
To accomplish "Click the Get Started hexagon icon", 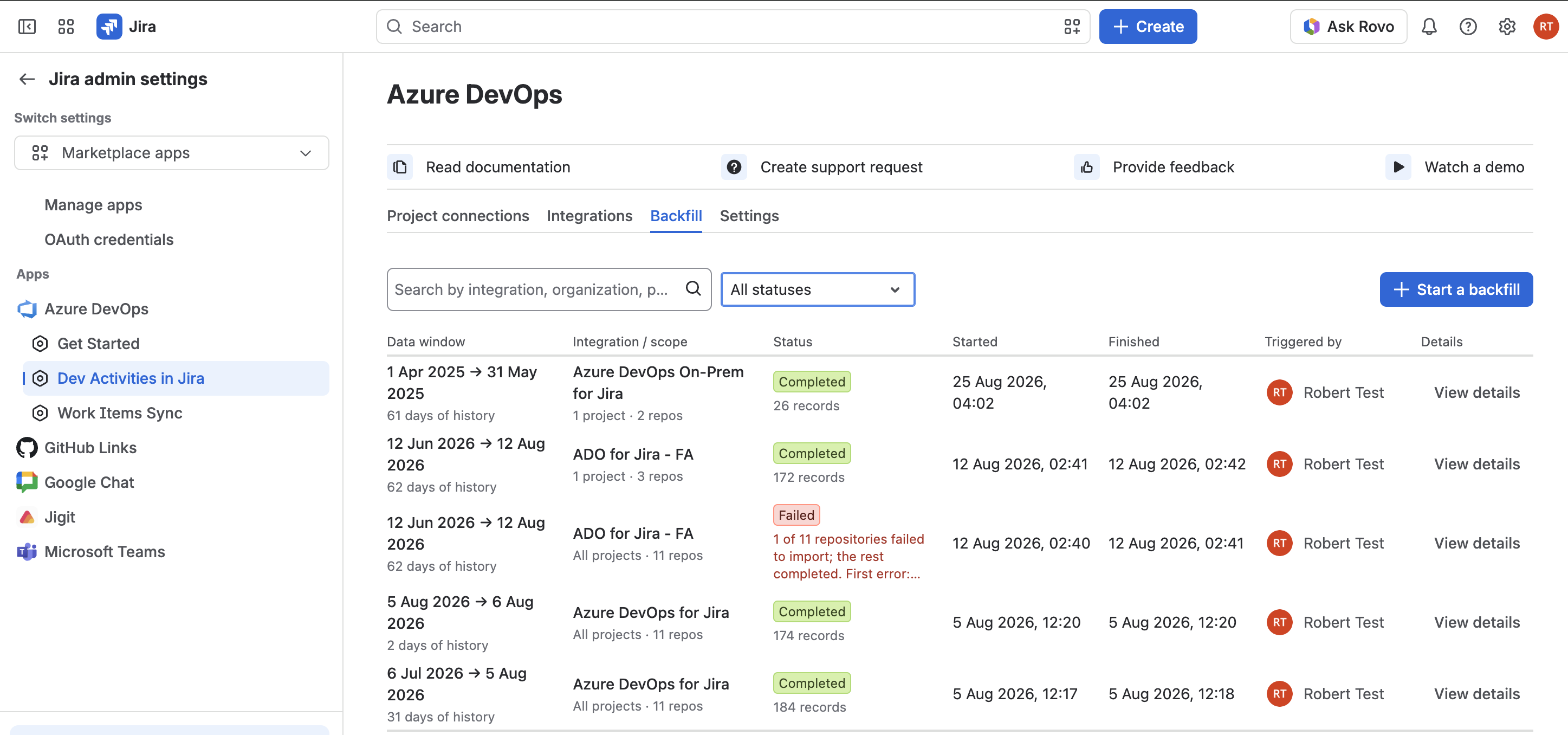I will [x=40, y=344].
